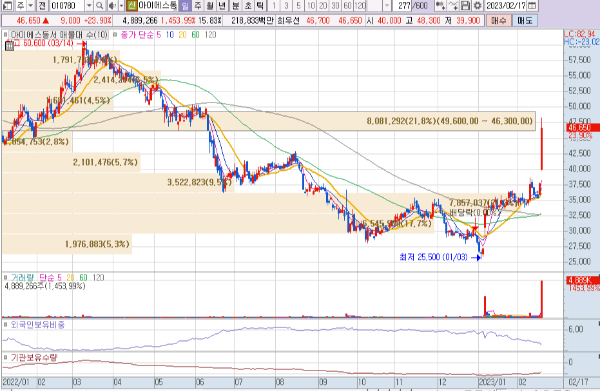Click the small square before 거래량 단순 label

pyautogui.click(x=6, y=277)
